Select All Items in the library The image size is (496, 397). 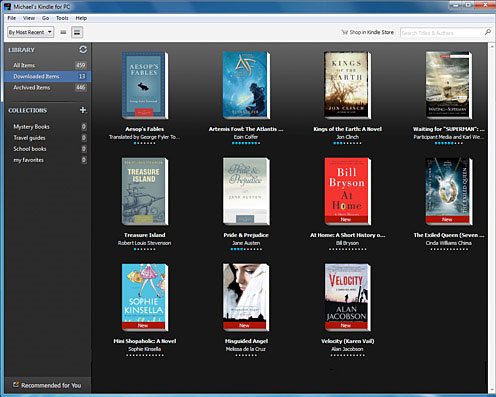[48, 65]
